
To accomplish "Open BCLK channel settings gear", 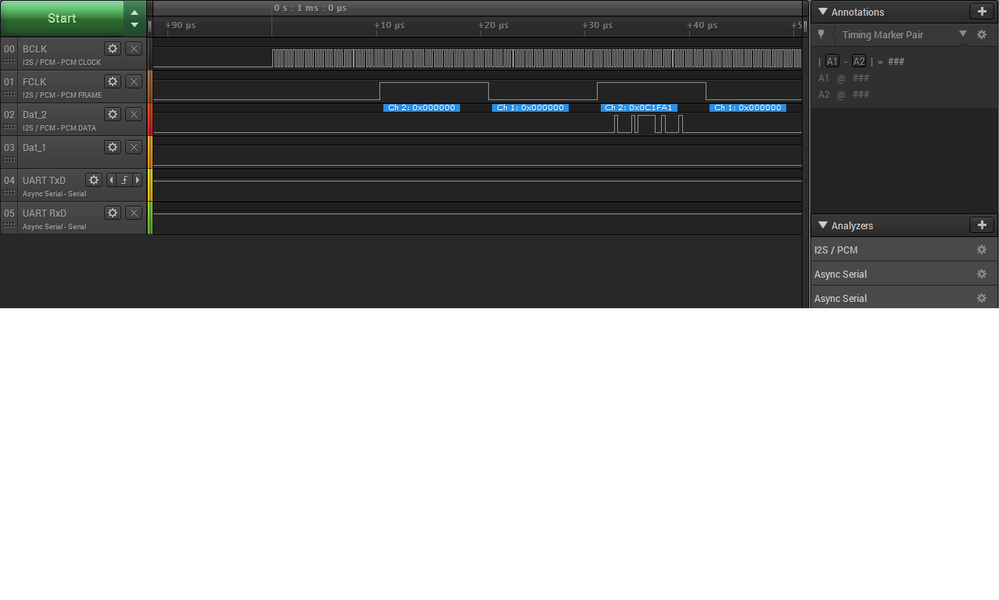I will [x=113, y=48].
